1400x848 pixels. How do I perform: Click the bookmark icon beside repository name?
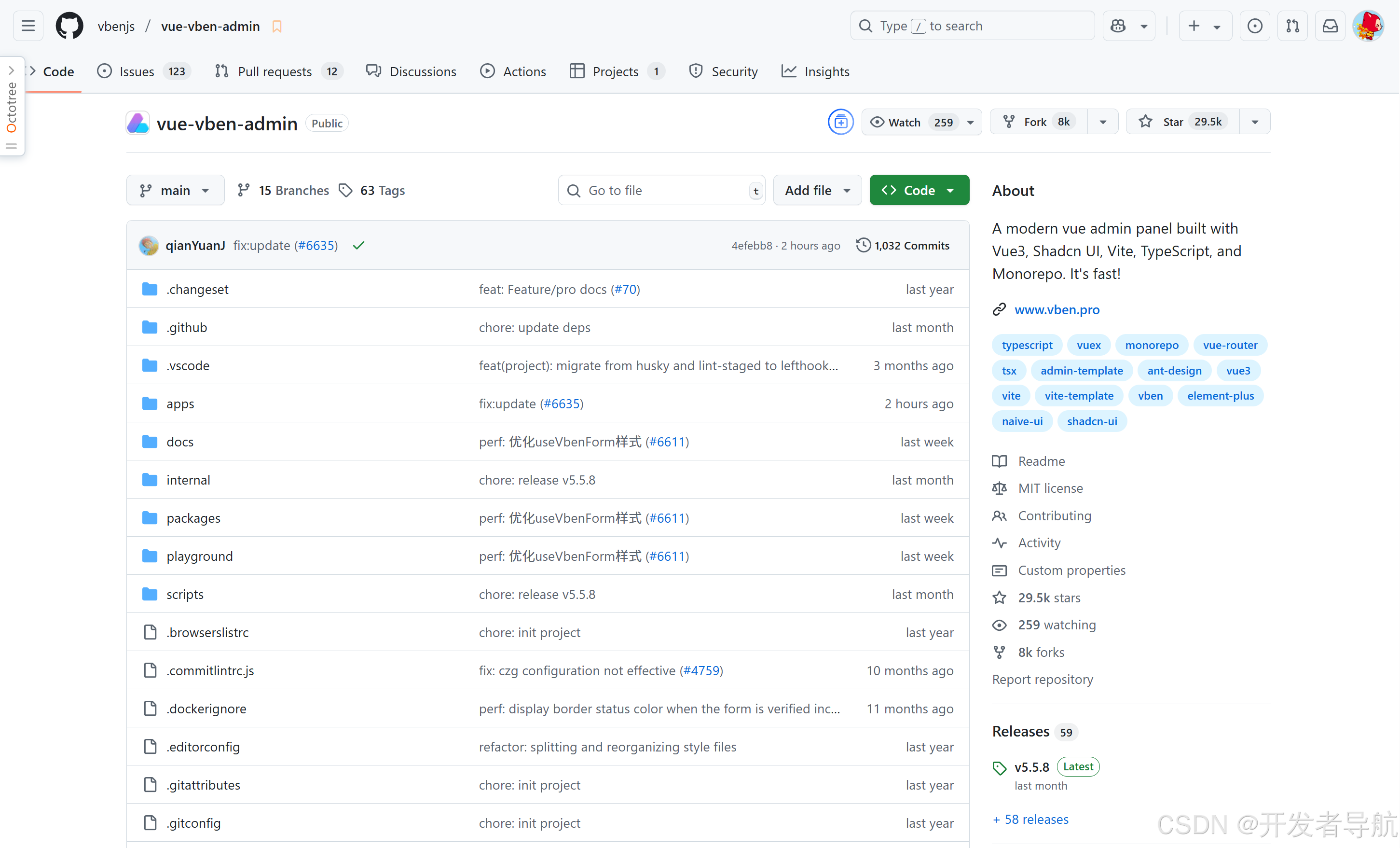point(277,26)
